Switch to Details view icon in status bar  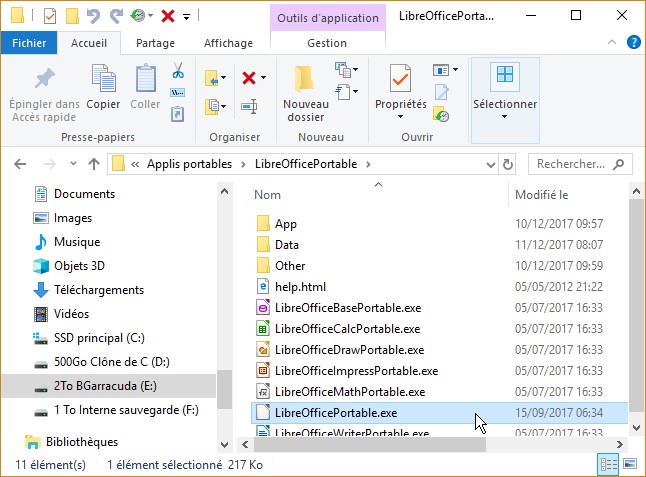tap(609, 465)
